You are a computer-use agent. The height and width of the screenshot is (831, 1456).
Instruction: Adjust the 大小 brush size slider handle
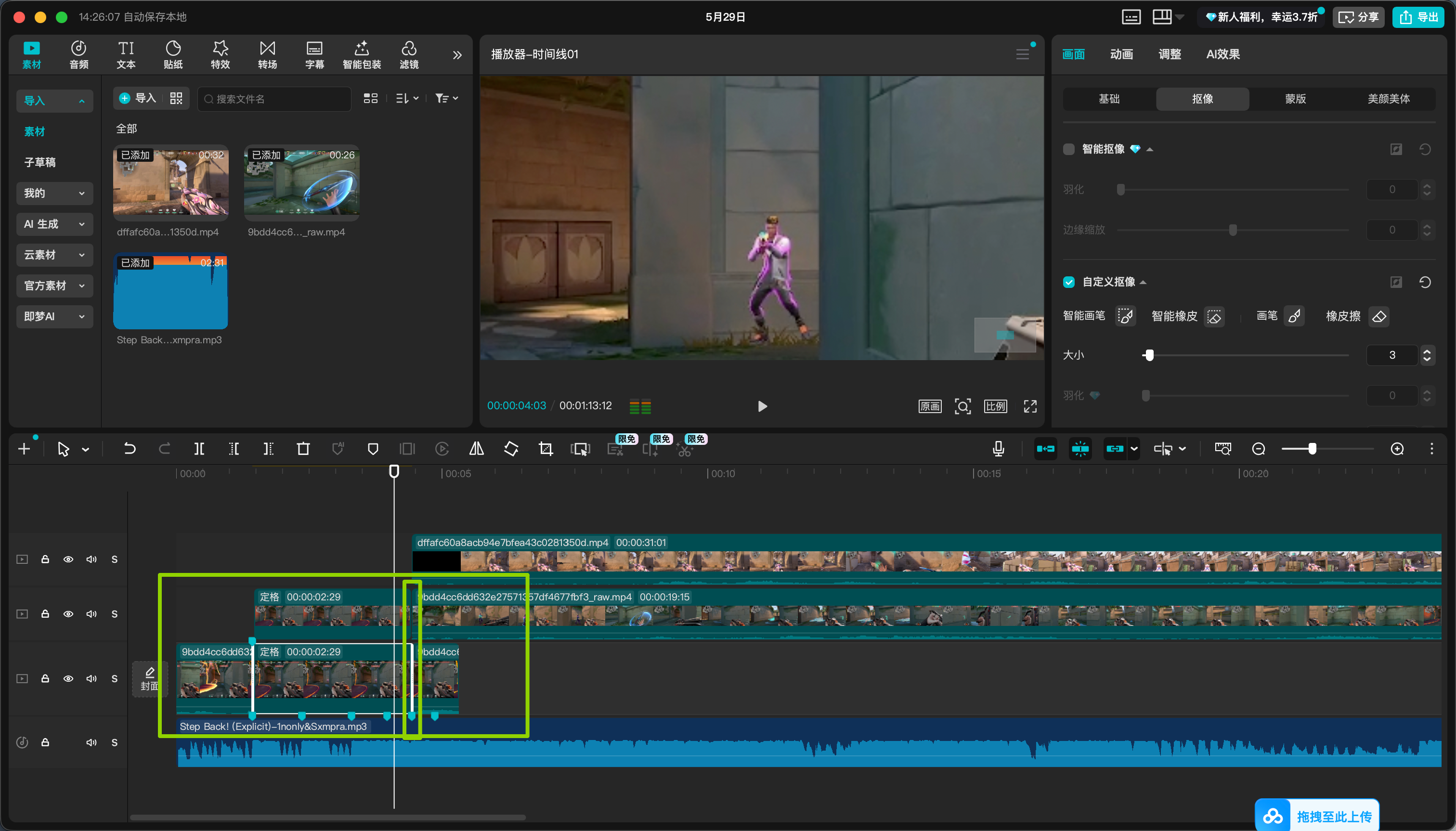[1149, 356]
